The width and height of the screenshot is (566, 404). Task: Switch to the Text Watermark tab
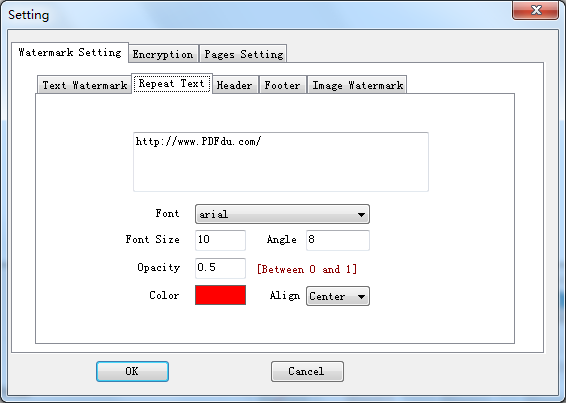click(84, 86)
